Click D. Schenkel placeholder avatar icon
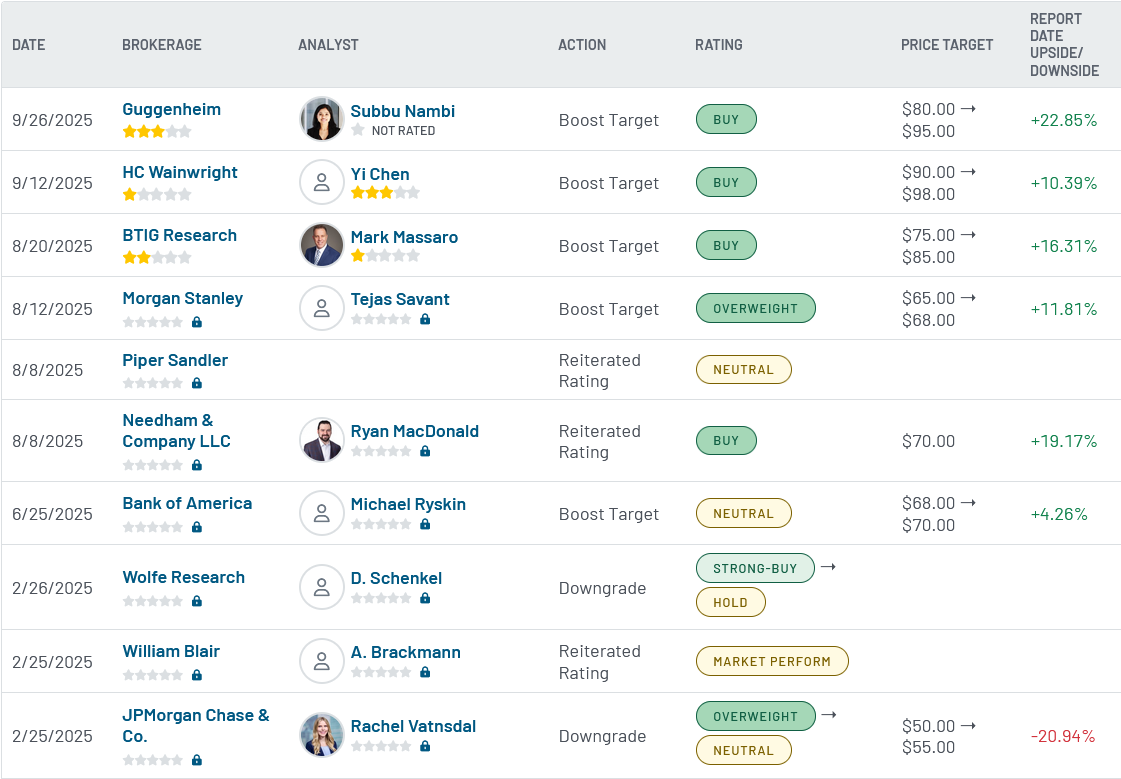The width and height of the screenshot is (1121, 779). tap(322, 587)
